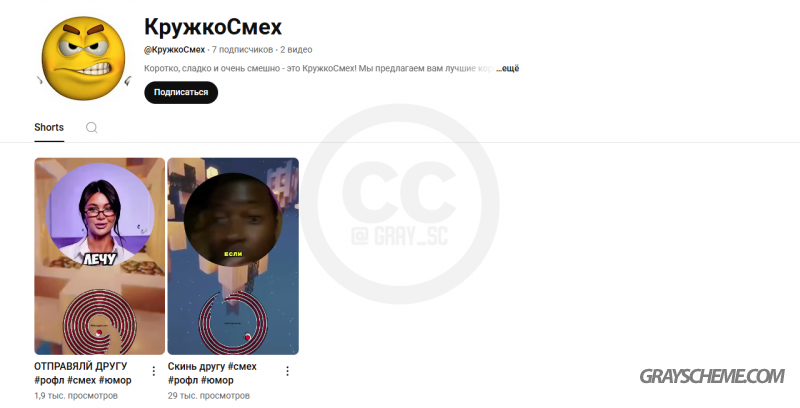Image resolution: width=800 pixels, height=408 pixels.
Task: Click the Подписаться button
Action: point(181,92)
